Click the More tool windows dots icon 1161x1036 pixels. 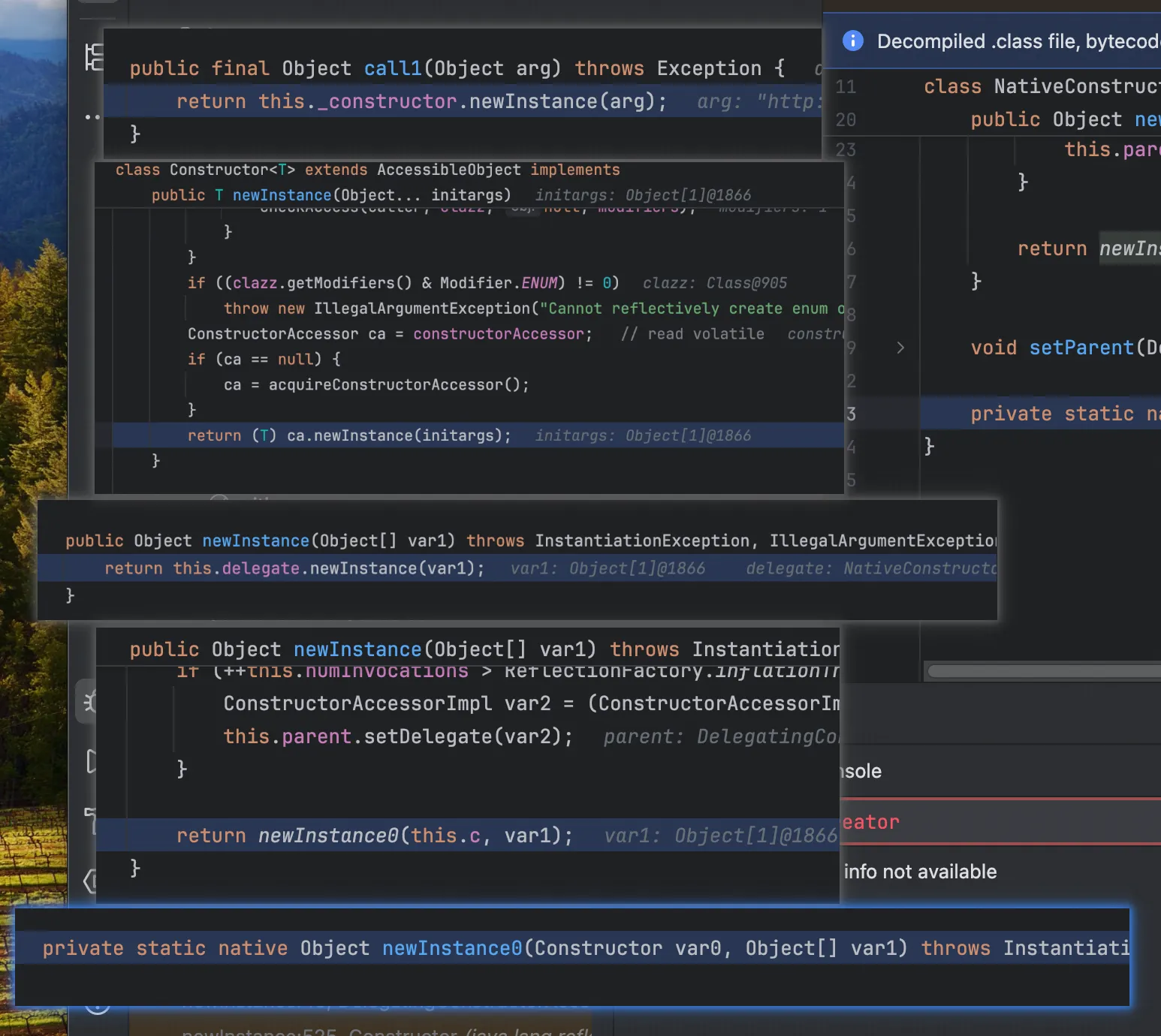click(92, 117)
